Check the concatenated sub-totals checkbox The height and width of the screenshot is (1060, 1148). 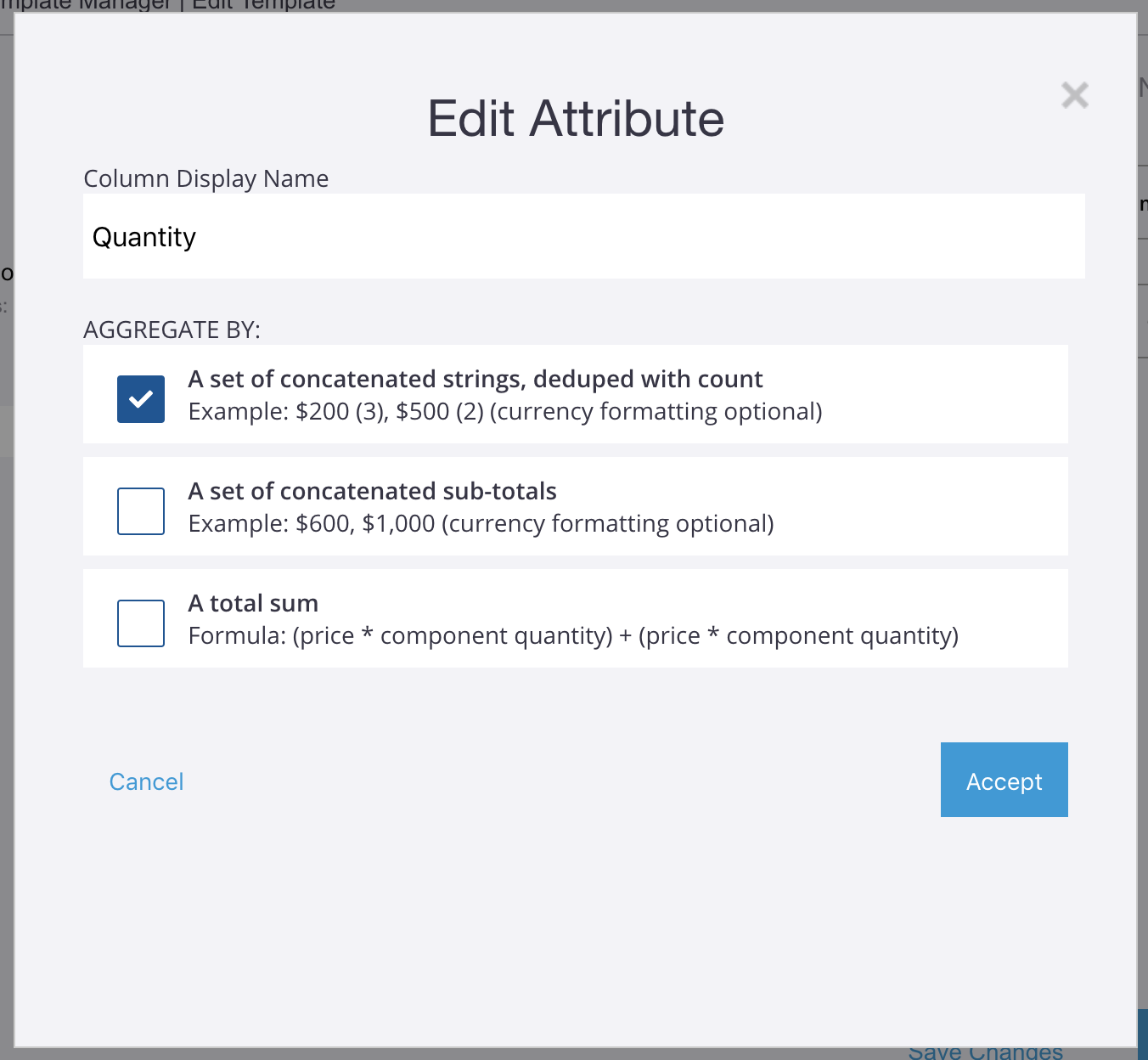coord(141,511)
